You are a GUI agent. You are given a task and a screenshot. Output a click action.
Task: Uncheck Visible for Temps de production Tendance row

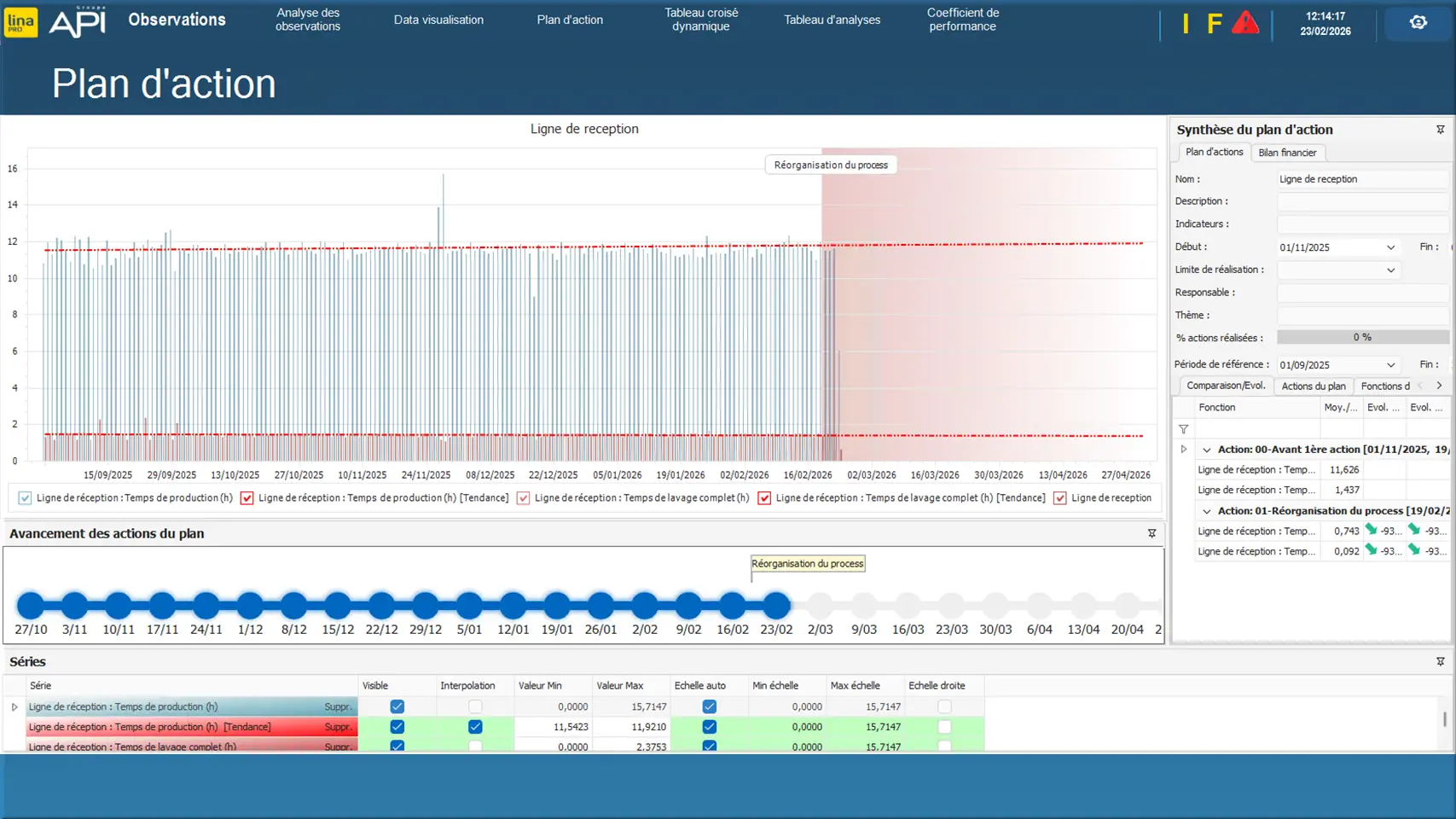click(397, 727)
